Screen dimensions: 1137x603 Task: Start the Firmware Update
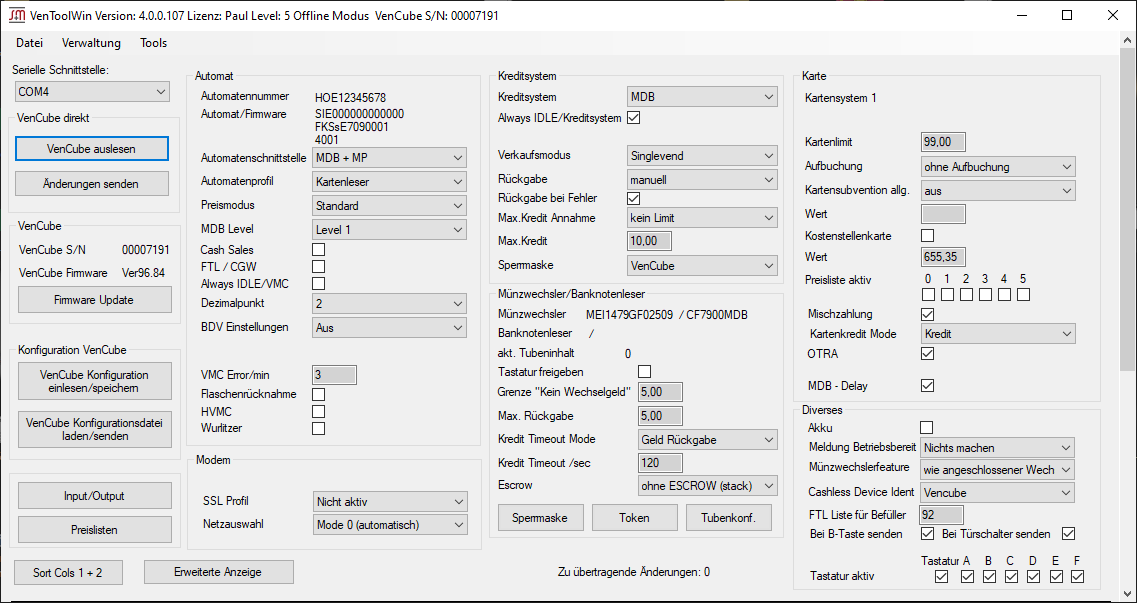click(94, 300)
